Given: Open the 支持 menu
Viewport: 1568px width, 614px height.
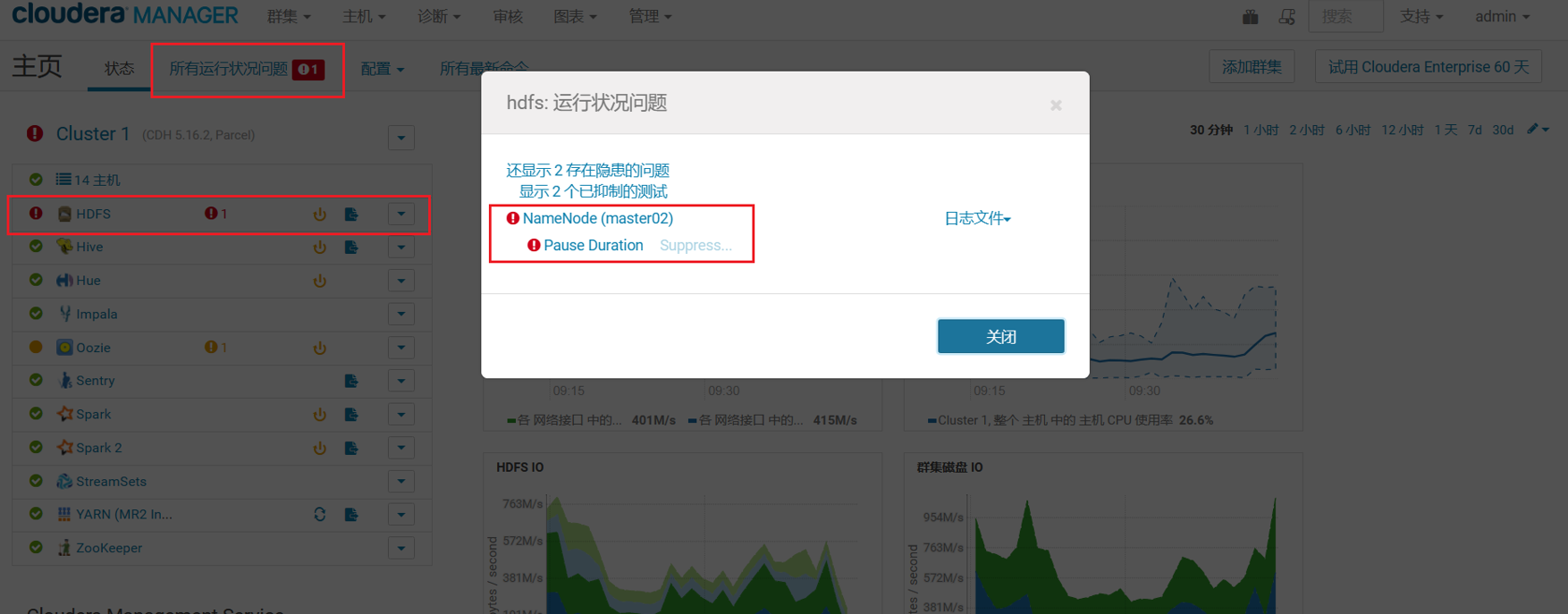Looking at the screenshot, I should tap(1421, 16).
